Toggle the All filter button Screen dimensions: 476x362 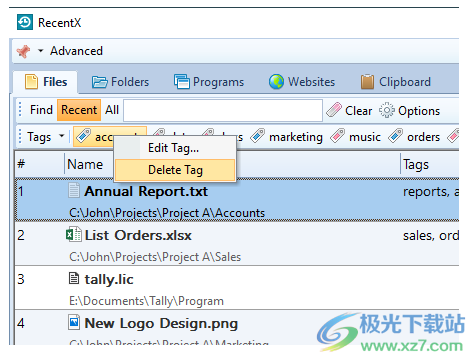tap(112, 110)
